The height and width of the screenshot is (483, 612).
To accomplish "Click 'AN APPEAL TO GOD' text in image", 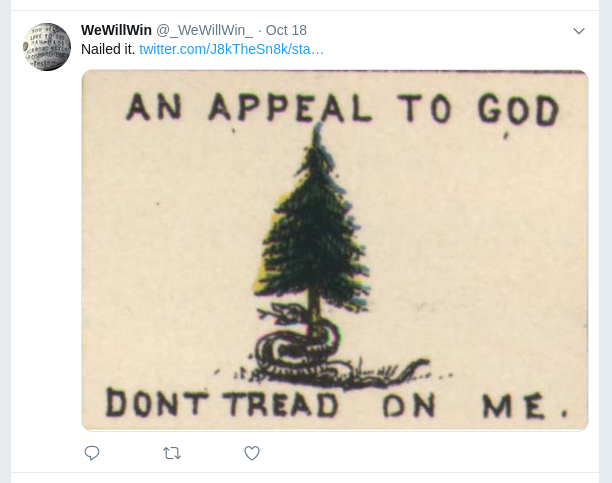I will (343, 107).
